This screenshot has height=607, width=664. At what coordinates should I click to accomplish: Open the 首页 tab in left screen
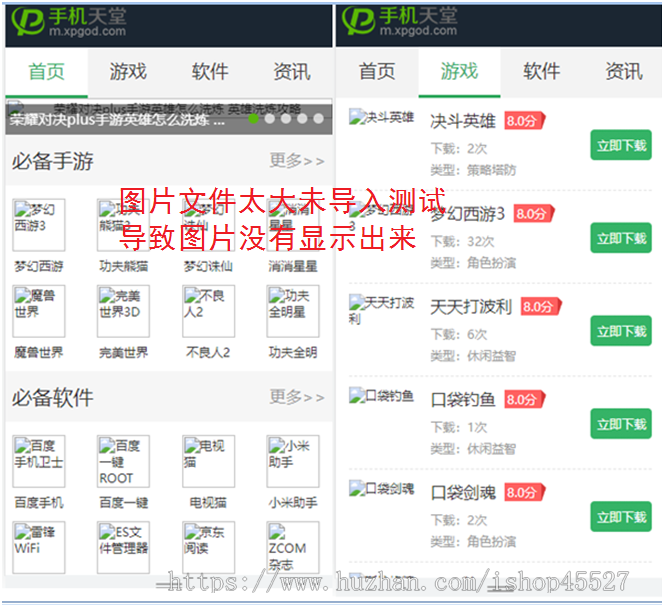click(x=47, y=72)
